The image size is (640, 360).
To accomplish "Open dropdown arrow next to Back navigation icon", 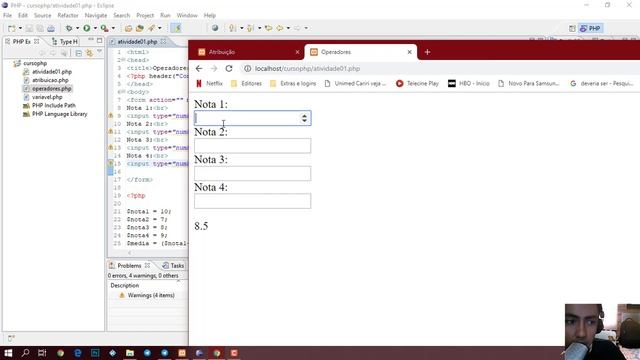I will (x=288, y=28).
